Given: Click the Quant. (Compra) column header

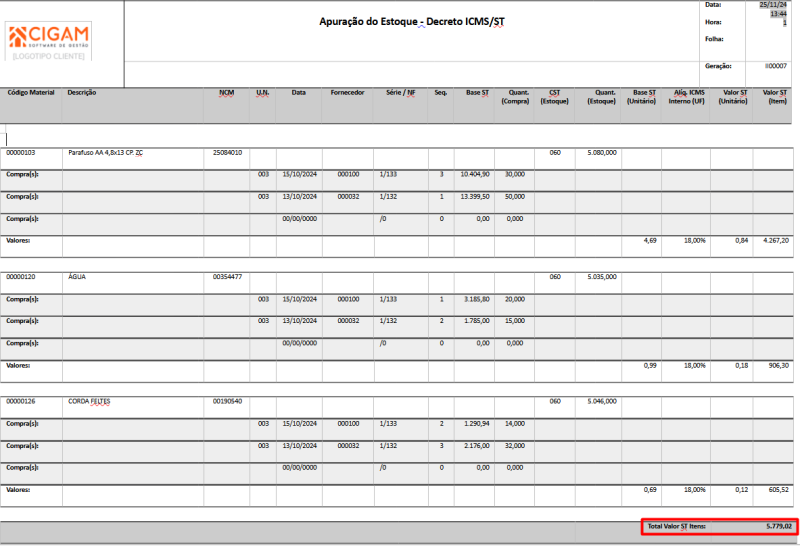Looking at the screenshot, I should [x=515, y=97].
